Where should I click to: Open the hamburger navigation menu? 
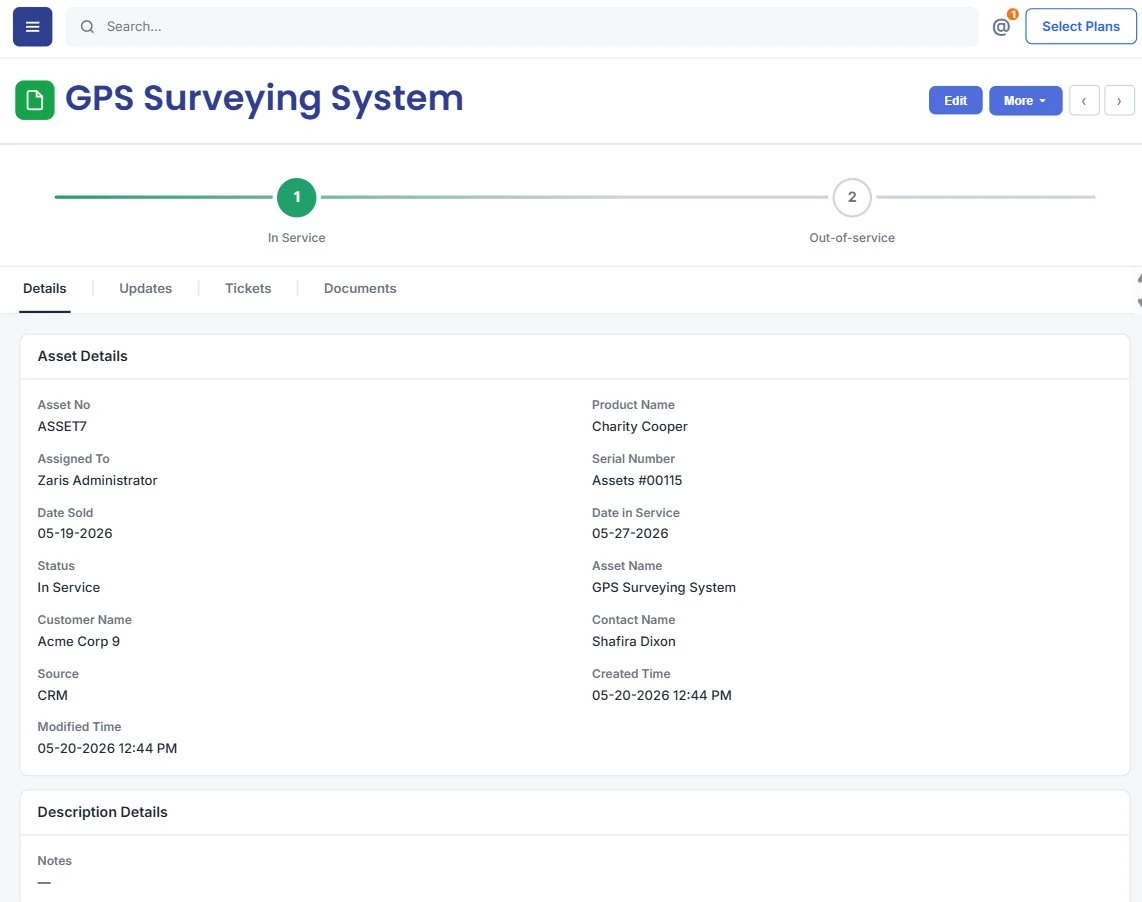point(33,27)
